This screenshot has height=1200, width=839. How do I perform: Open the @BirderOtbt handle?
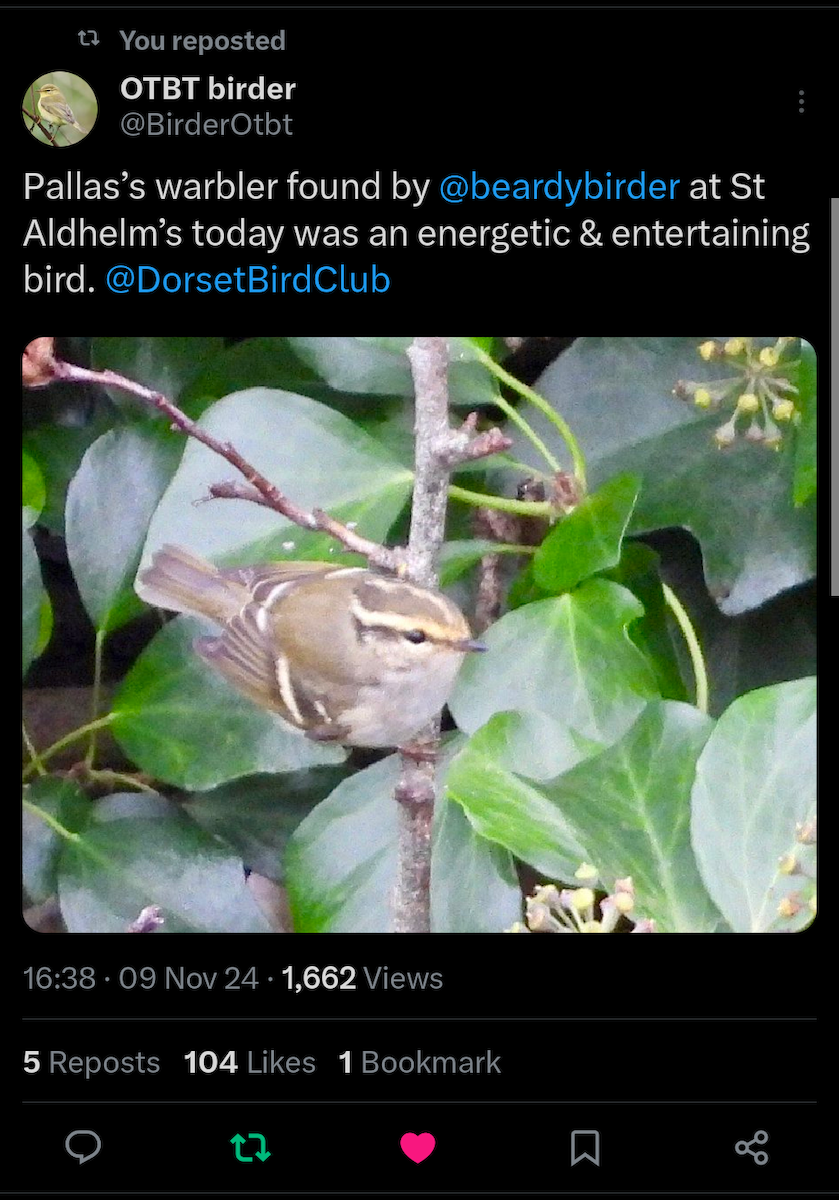coord(206,125)
